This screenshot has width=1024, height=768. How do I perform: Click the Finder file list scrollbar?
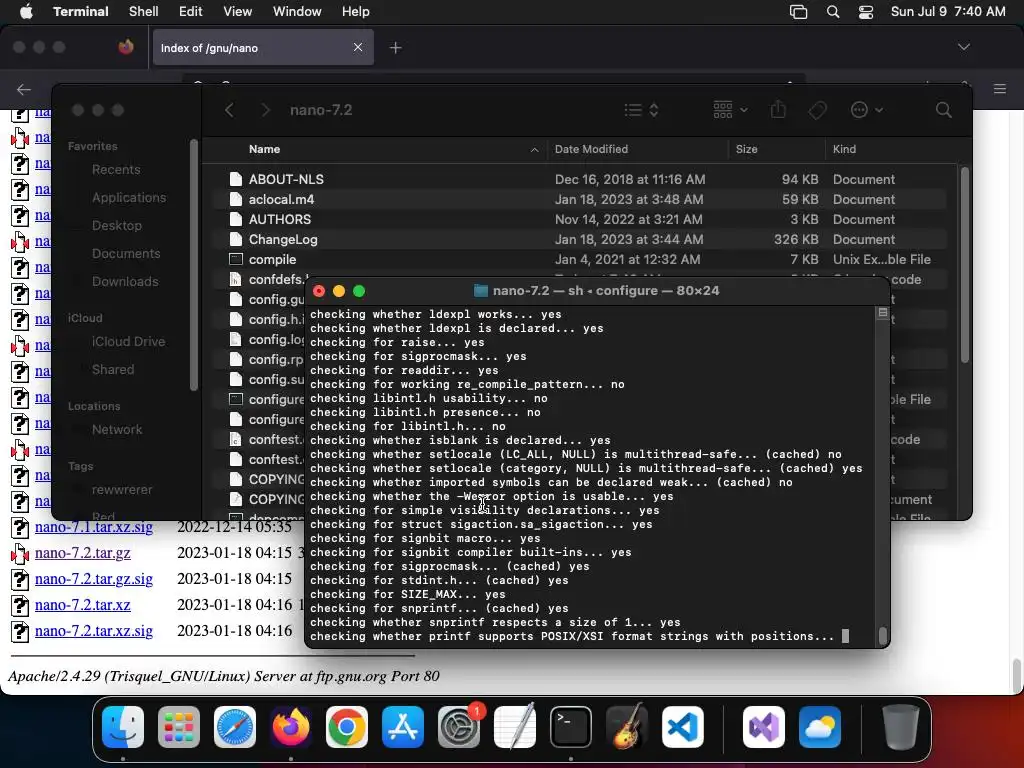click(965, 264)
